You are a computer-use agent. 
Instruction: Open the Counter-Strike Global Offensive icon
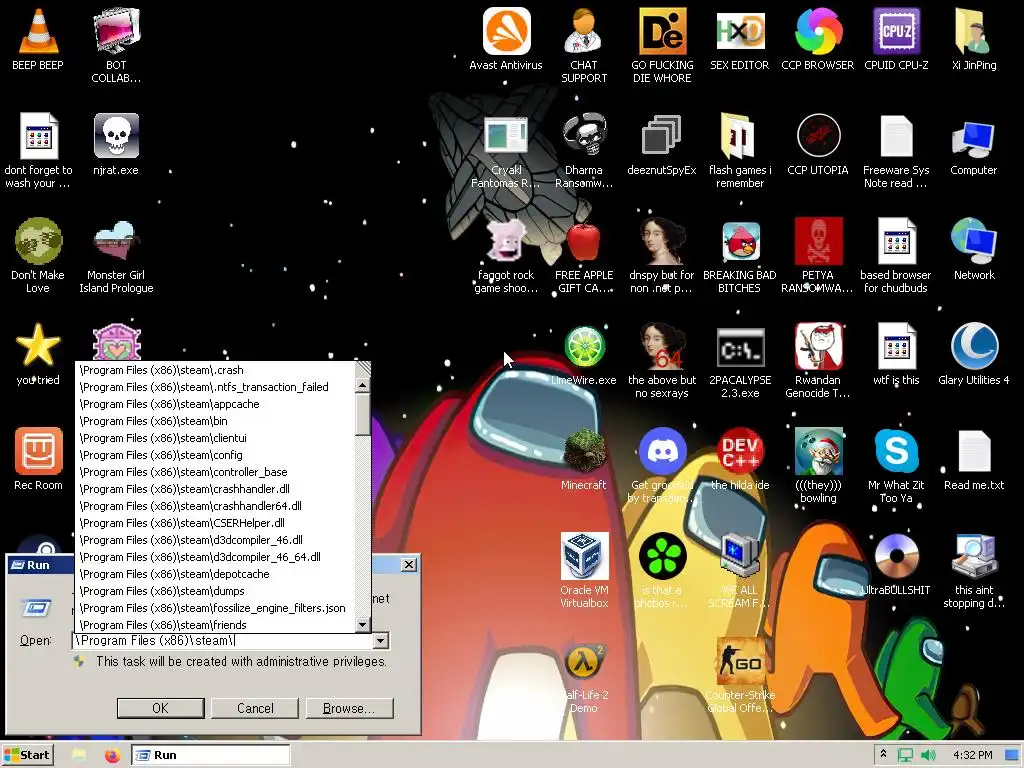[739, 661]
